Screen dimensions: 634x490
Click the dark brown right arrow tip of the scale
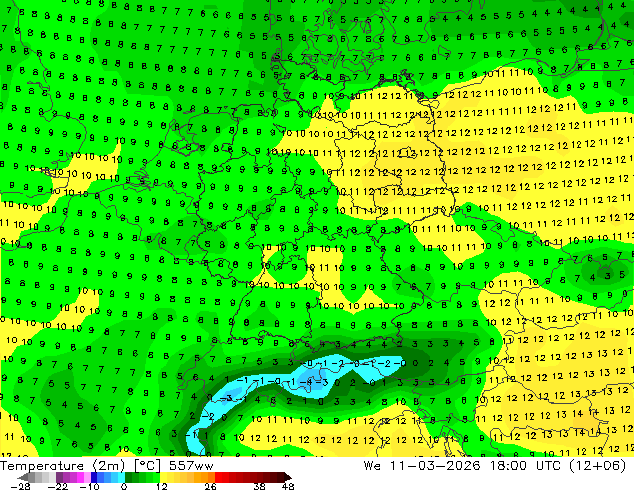[x=288, y=477]
